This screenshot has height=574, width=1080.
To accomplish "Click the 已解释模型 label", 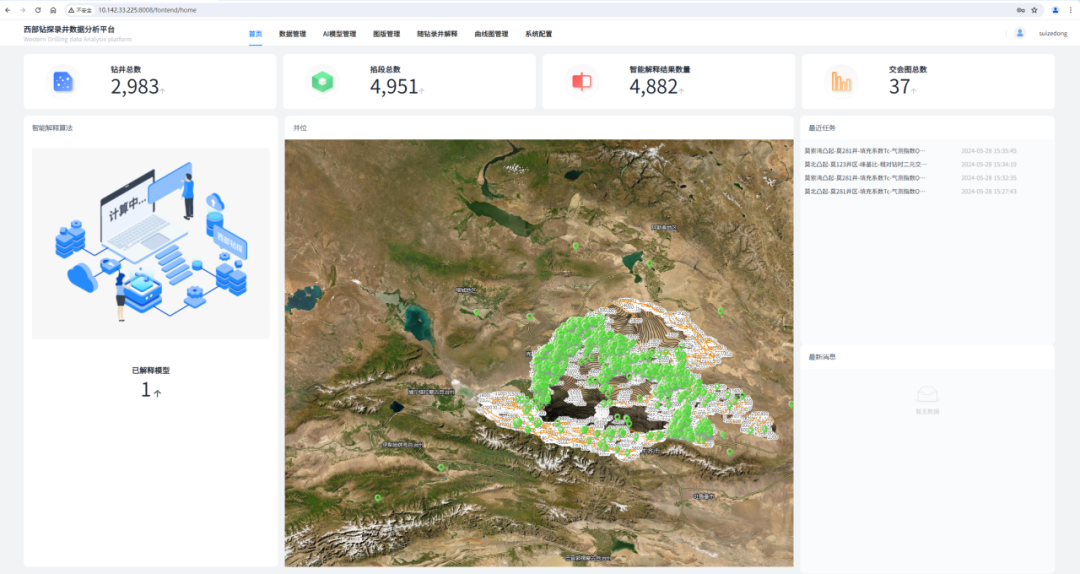I will [x=151, y=371].
